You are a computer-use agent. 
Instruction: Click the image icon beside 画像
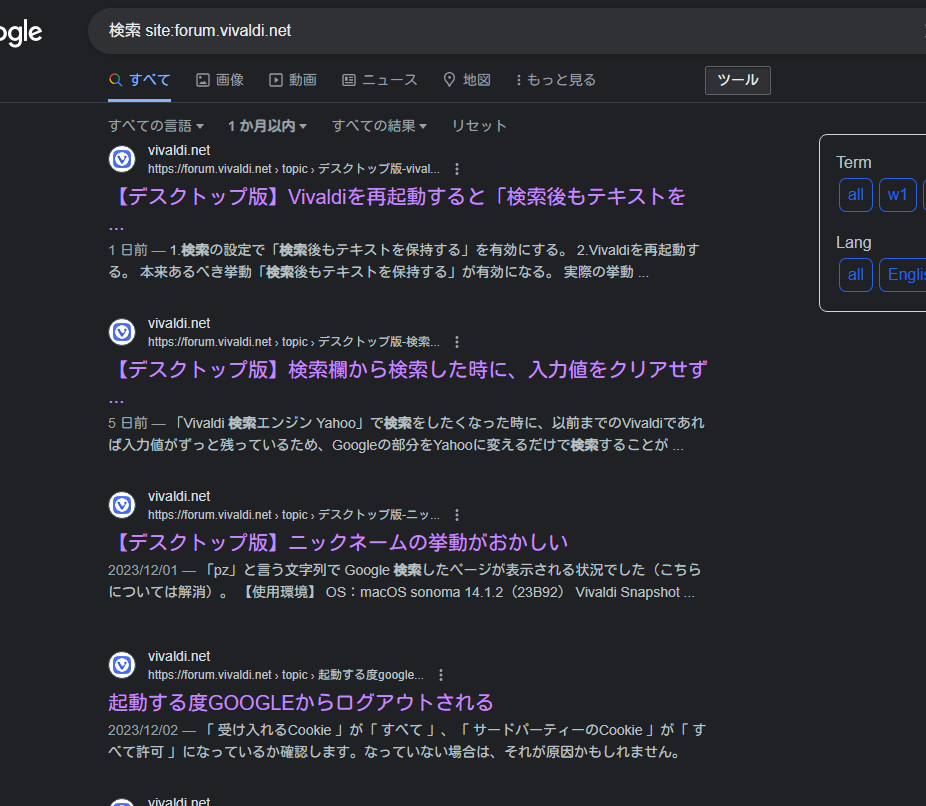(x=203, y=80)
